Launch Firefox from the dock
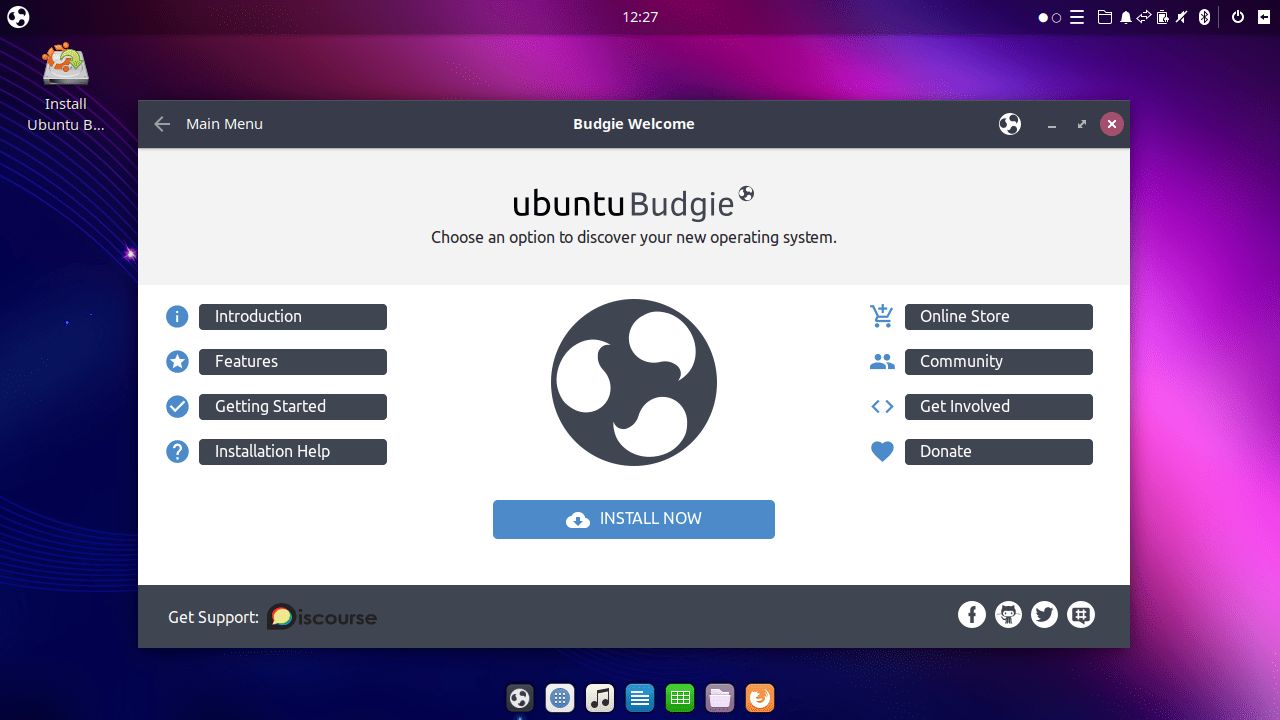1280x720 pixels. 760,697
